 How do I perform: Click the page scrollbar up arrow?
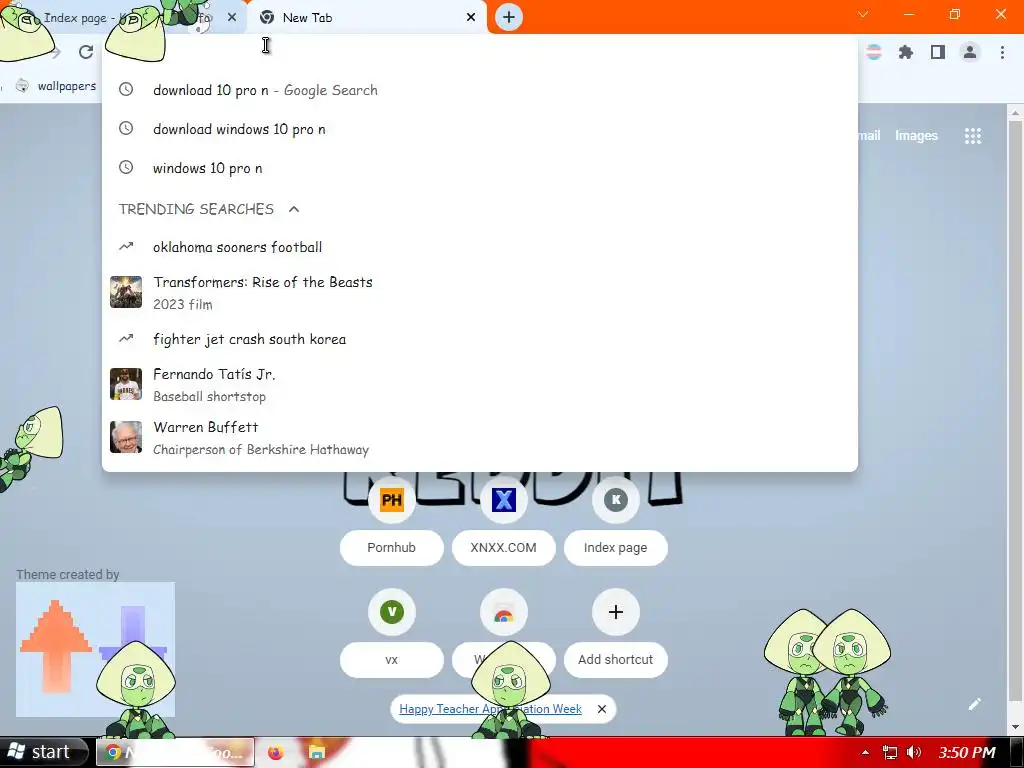1016,112
